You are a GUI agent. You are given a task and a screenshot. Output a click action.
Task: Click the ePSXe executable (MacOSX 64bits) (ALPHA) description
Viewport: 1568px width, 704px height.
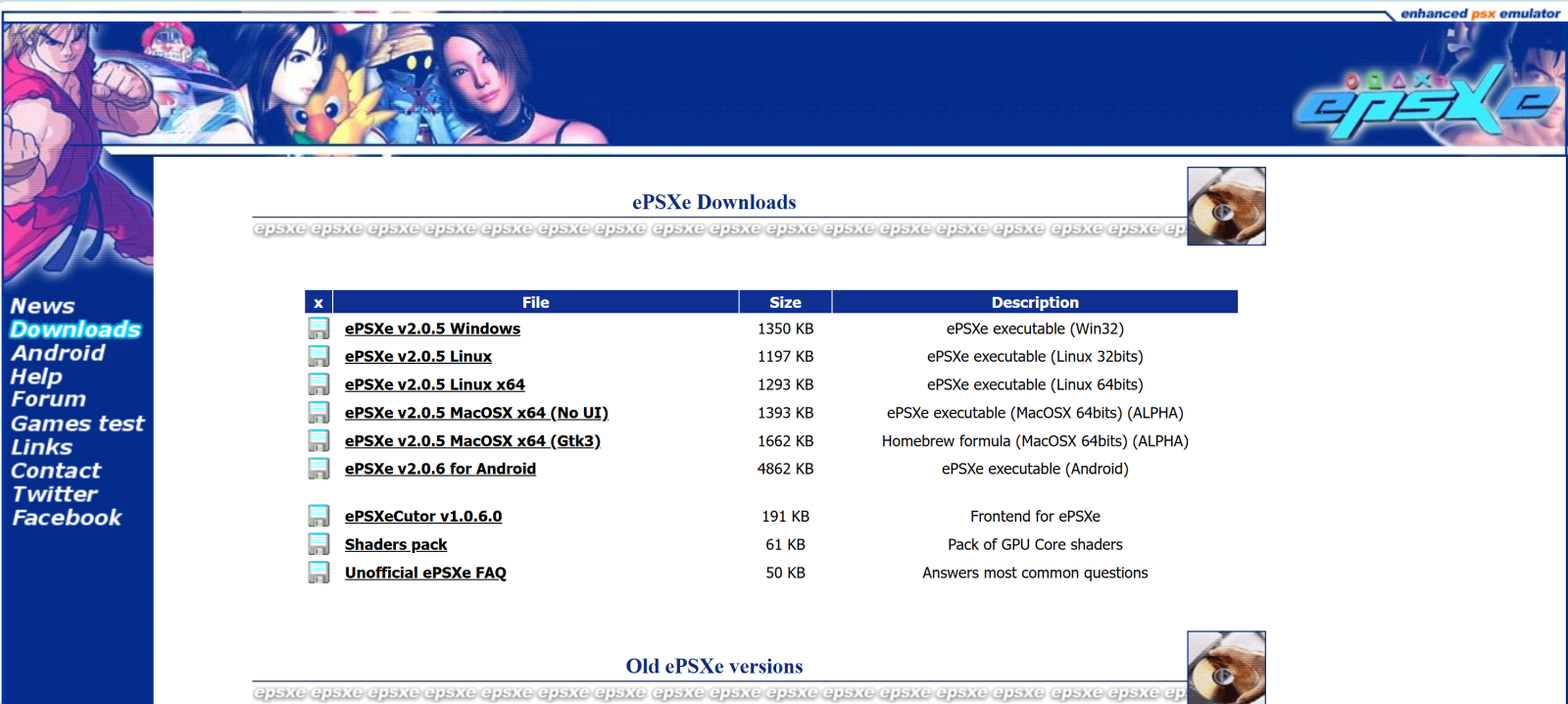coord(1035,413)
